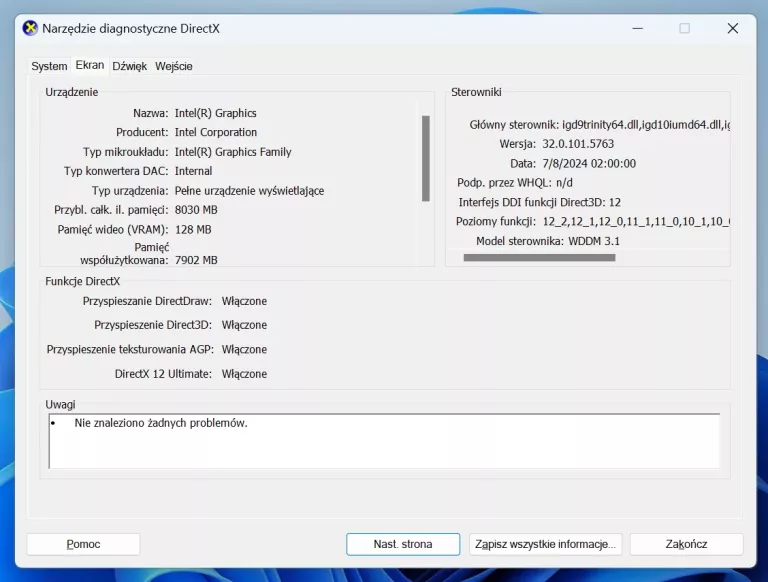Go to the Wejście tab
Viewport: 768px width, 582px height.
174,66
